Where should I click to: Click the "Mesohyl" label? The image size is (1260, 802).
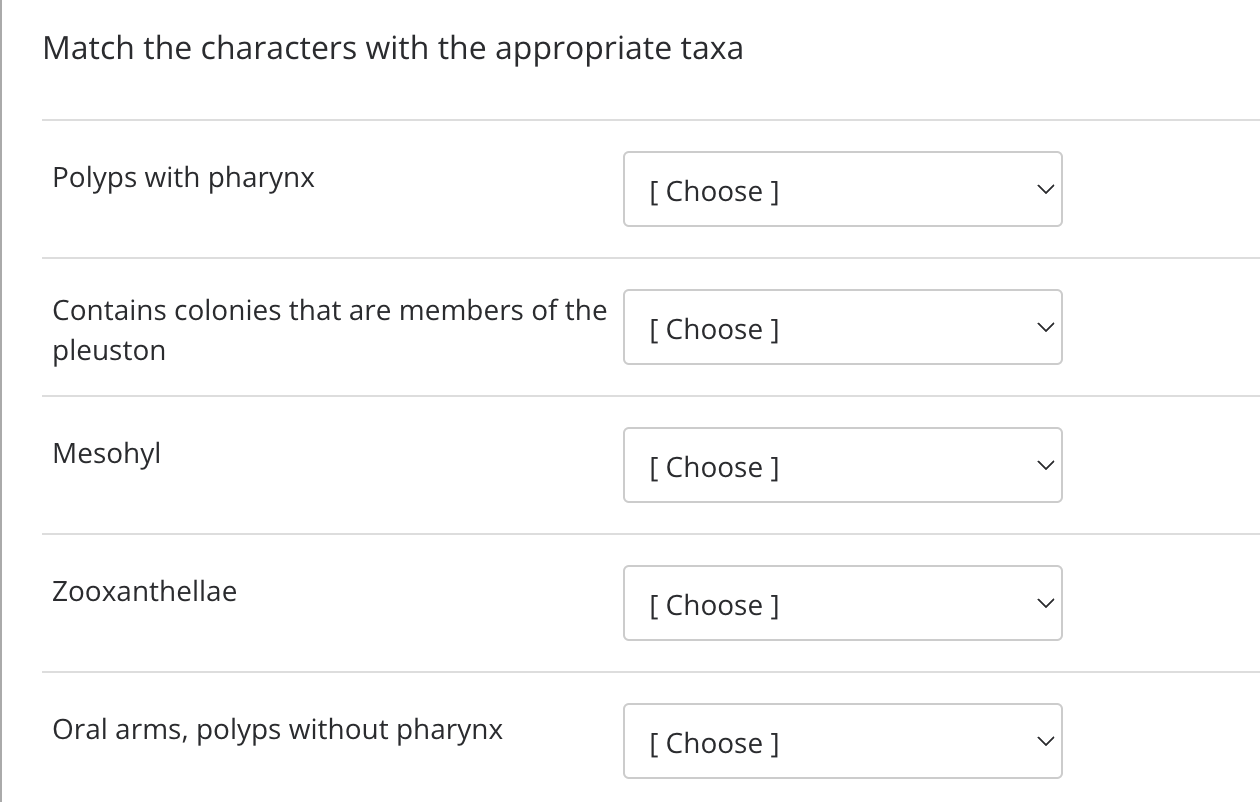pos(106,454)
